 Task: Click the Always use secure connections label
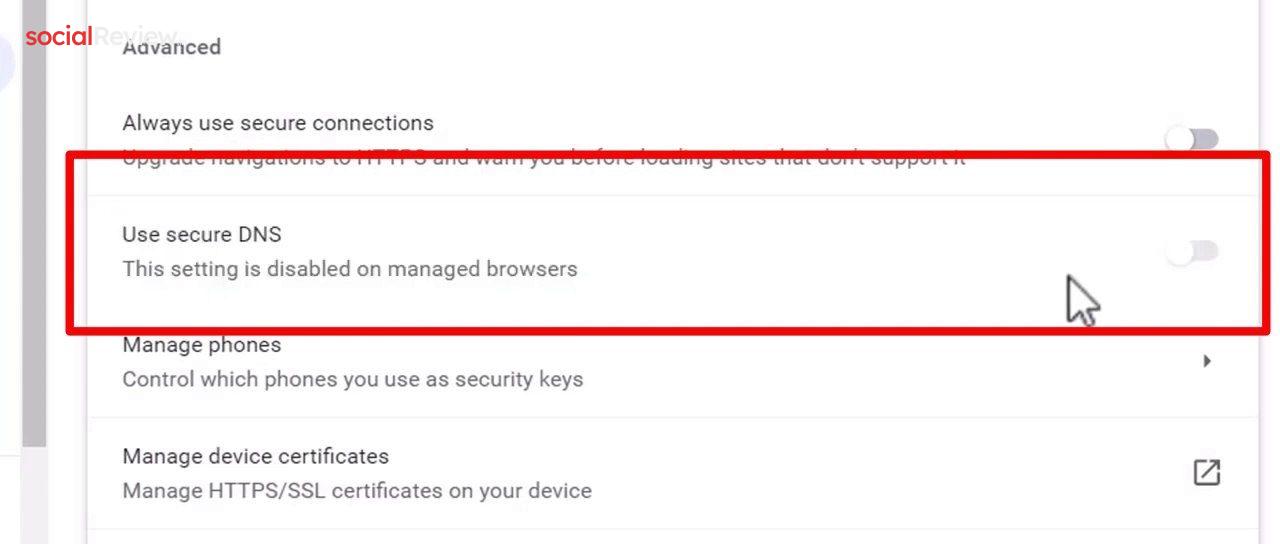(x=277, y=123)
